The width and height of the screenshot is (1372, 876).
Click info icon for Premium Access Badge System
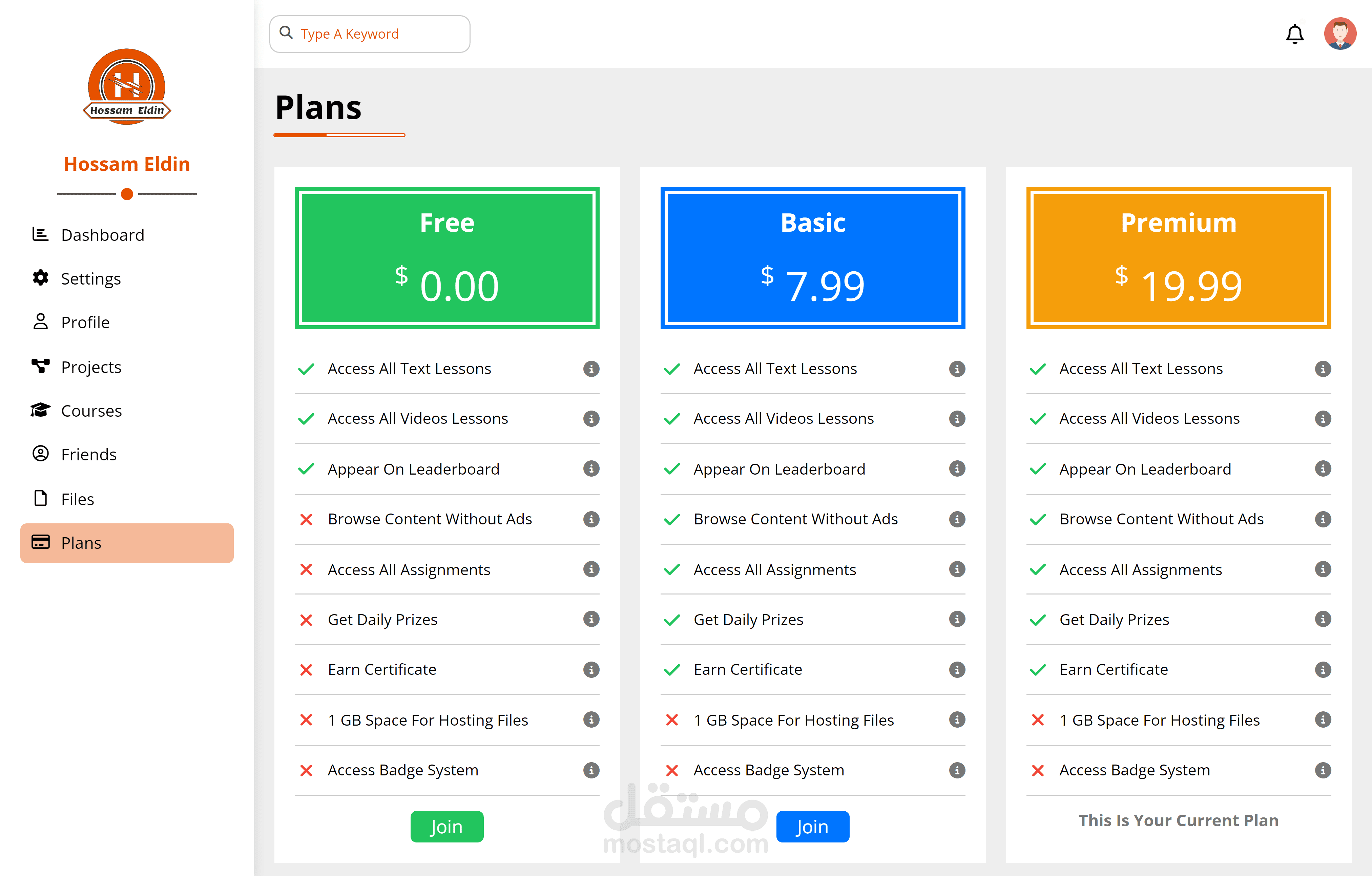(1323, 770)
